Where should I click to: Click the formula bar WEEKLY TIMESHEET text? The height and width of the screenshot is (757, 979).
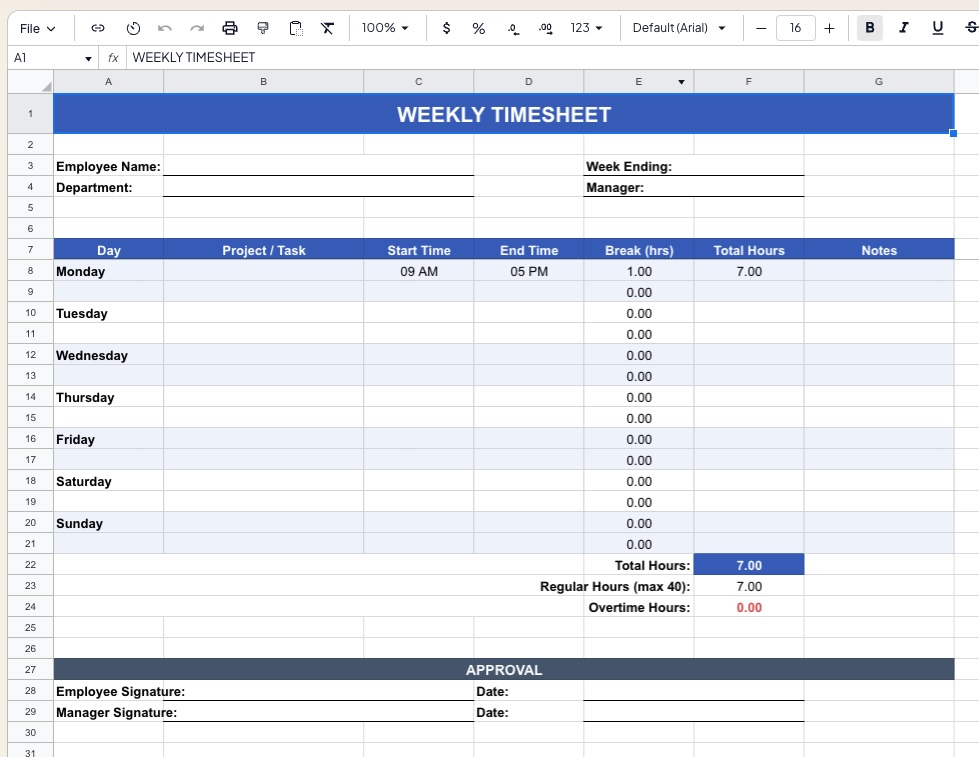pyautogui.click(x=194, y=57)
